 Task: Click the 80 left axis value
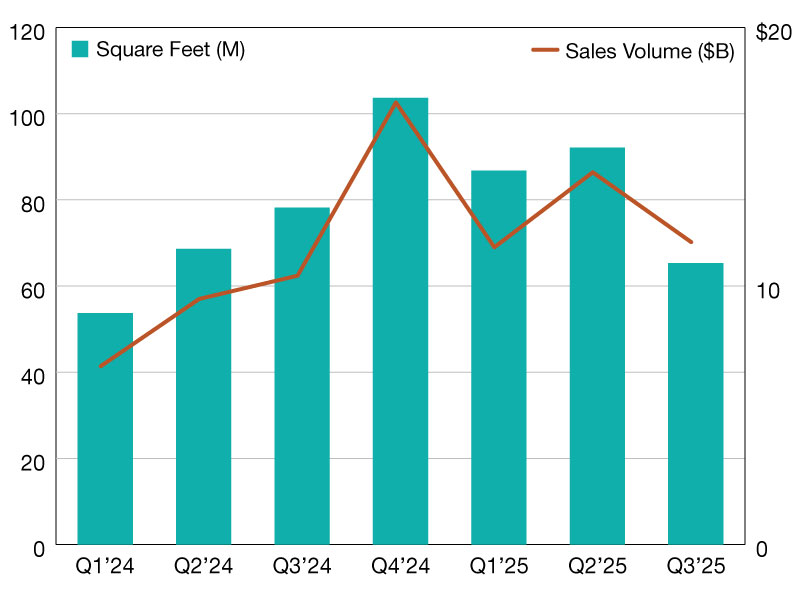[x=33, y=205]
